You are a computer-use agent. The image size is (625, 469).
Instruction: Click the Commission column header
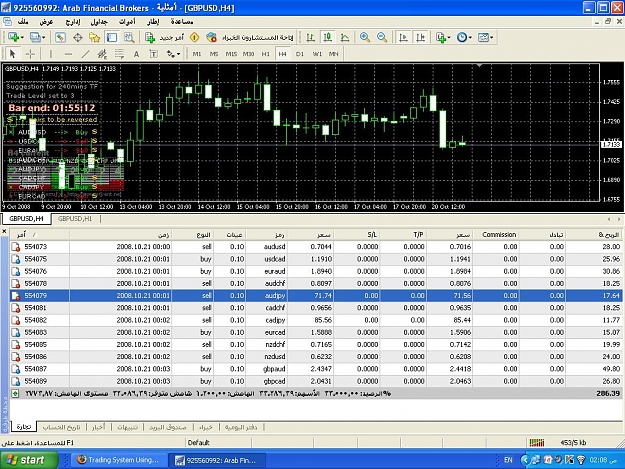point(499,235)
